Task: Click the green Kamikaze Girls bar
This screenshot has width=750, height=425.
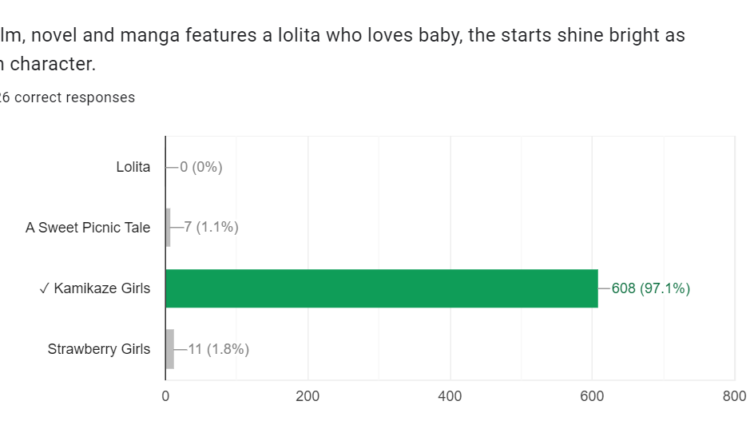Action: [x=381, y=288]
